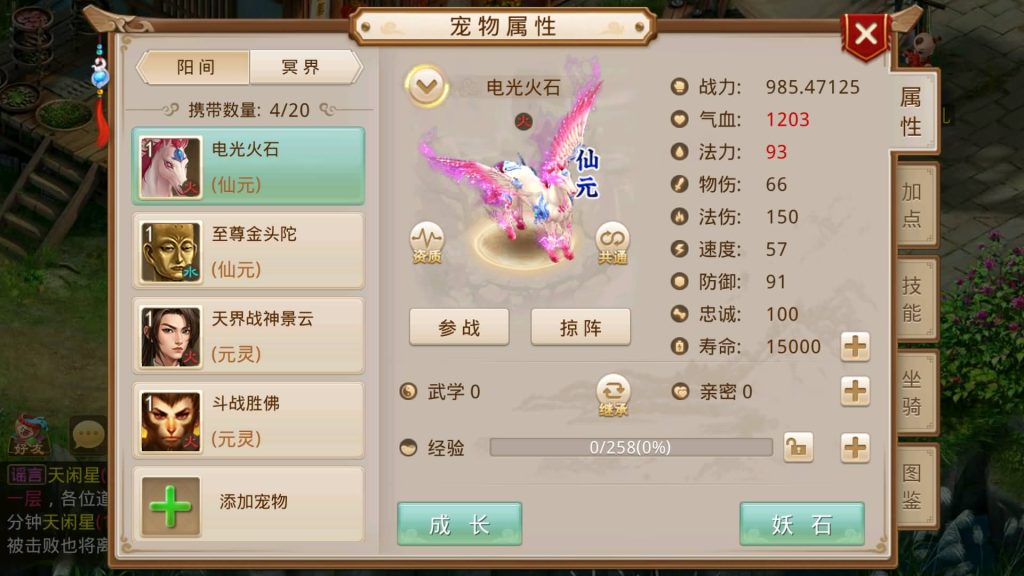Expand the pet name dropdown arrow
The width and height of the screenshot is (1024, 576).
point(426,86)
